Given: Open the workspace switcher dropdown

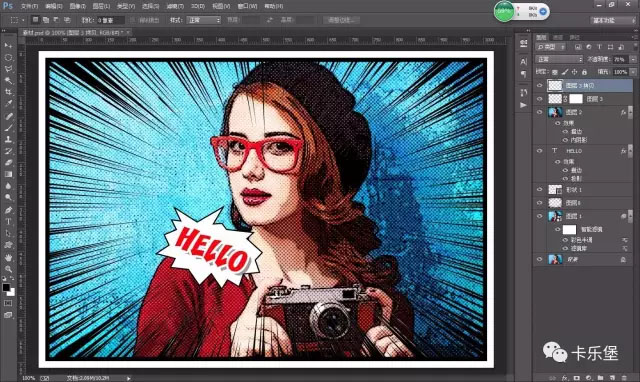Looking at the screenshot, I should [613, 20].
